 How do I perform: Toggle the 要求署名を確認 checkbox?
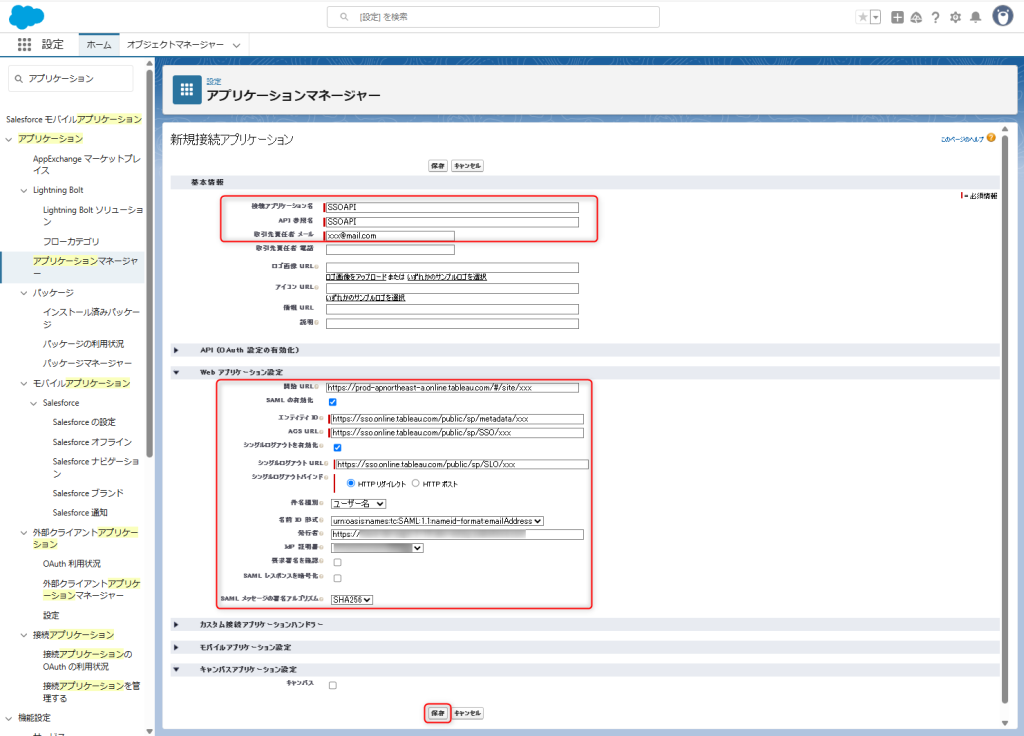coord(338,562)
